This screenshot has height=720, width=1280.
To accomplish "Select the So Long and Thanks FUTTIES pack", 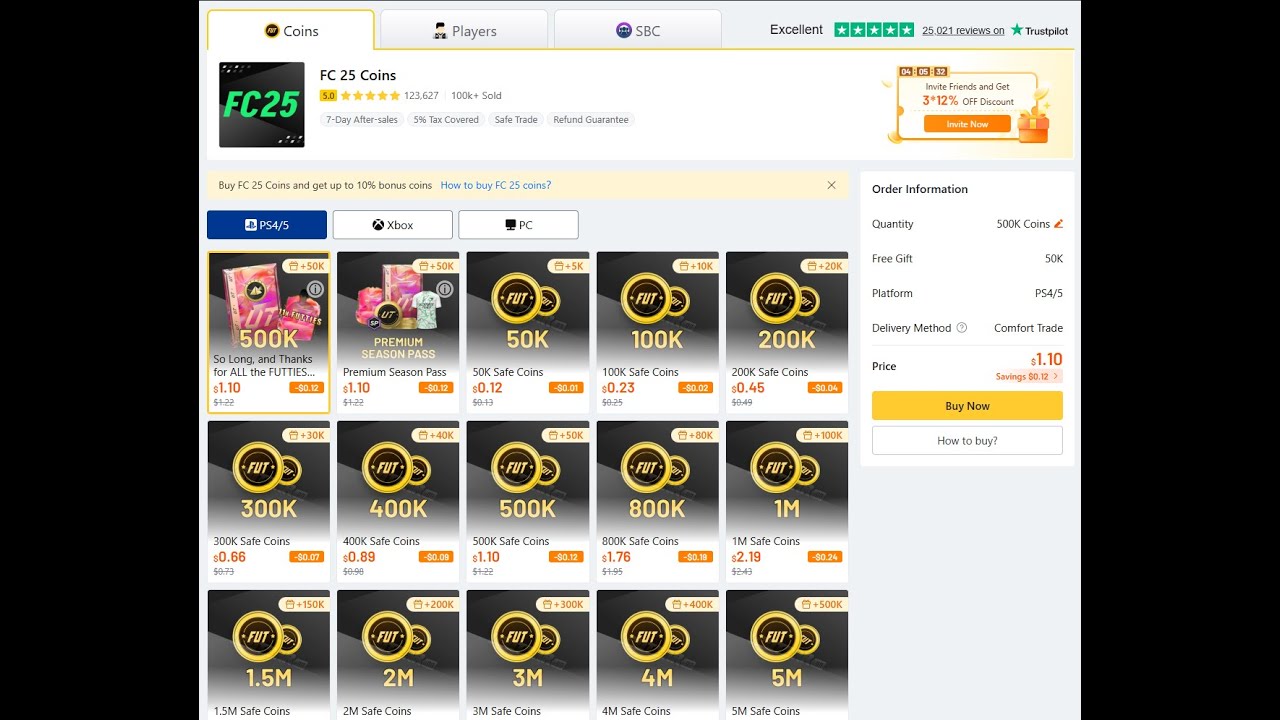I will point(268,332).
